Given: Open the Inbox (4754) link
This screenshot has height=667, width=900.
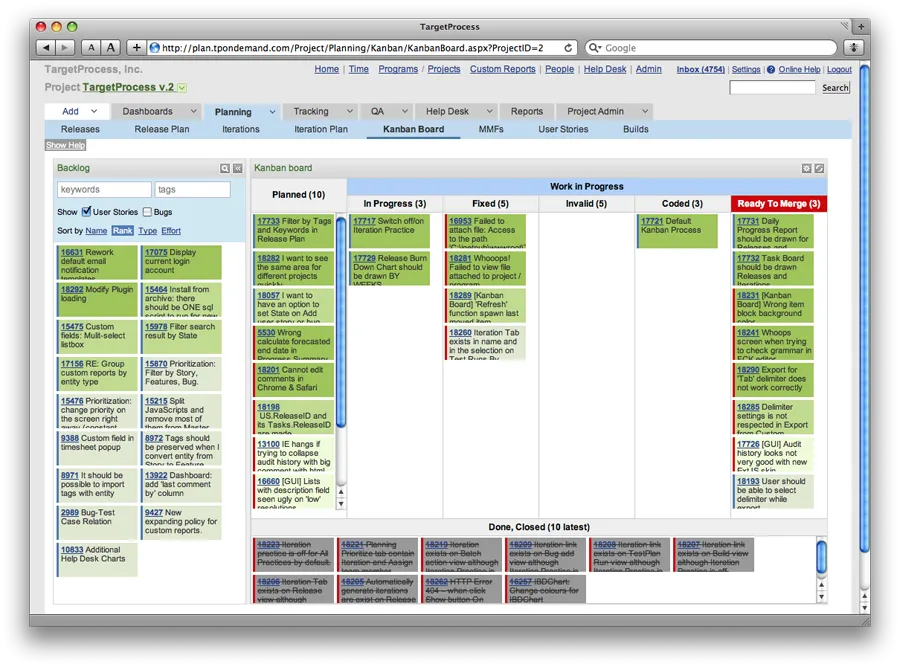Looking at the screenshot, I should 700,69.
